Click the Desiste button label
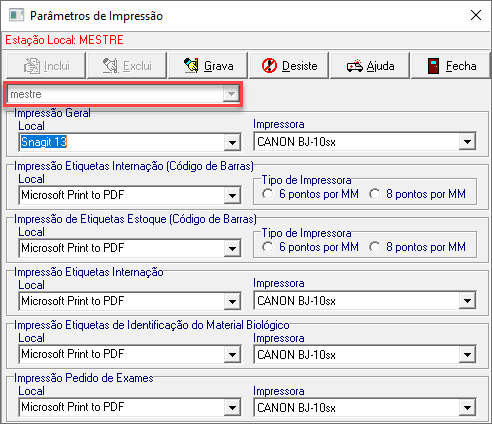This screenshot has height=424, width=492. pyautogui.click(x=299, y=66)
